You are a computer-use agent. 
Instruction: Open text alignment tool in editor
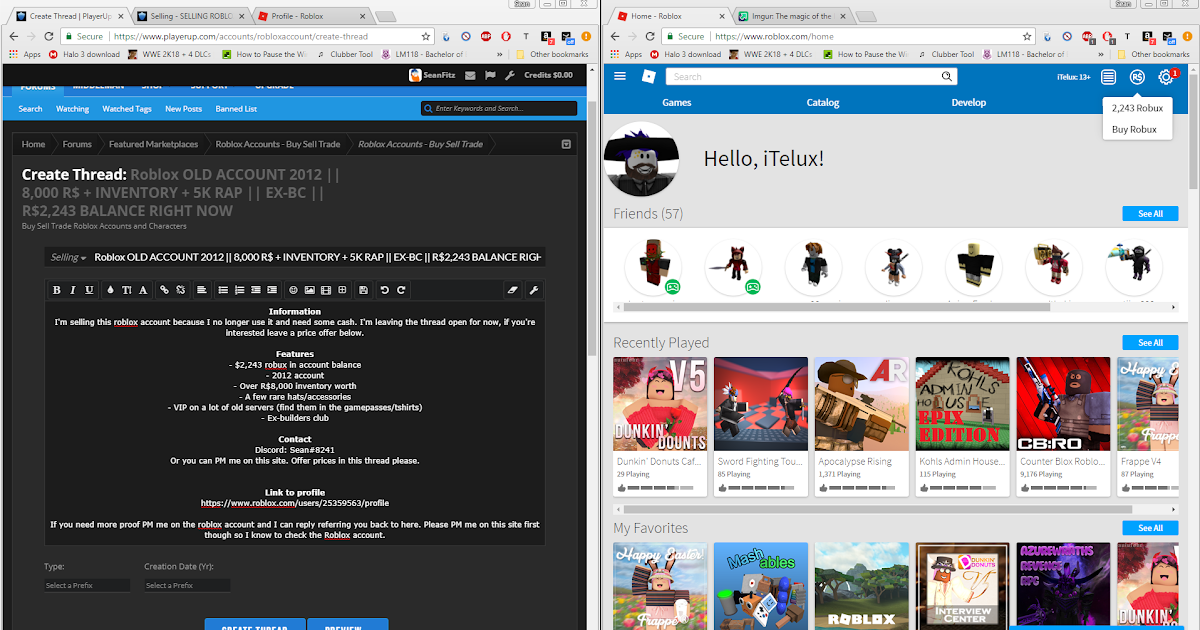[201, 290]
